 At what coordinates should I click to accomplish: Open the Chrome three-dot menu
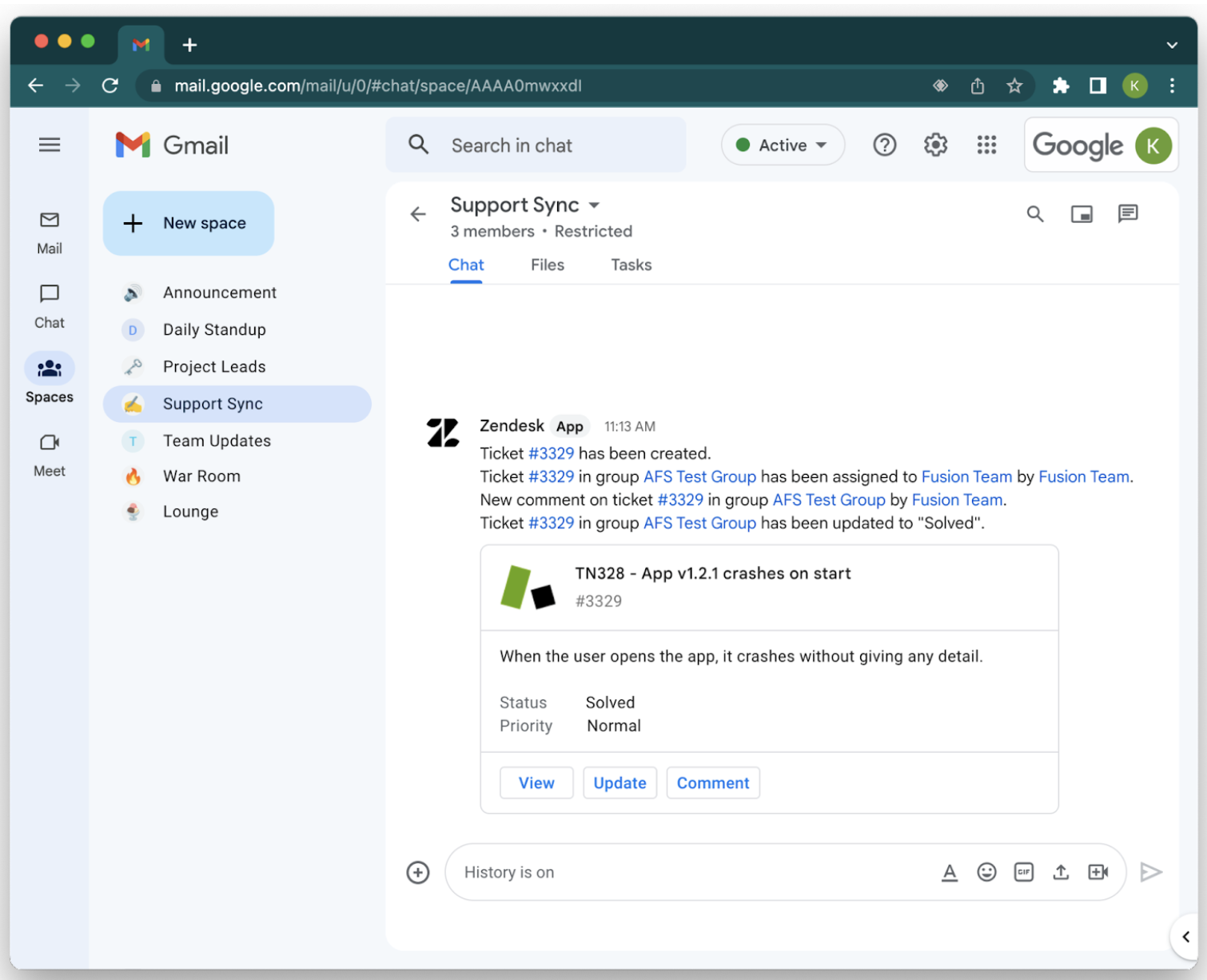(x=1172, y=86)
